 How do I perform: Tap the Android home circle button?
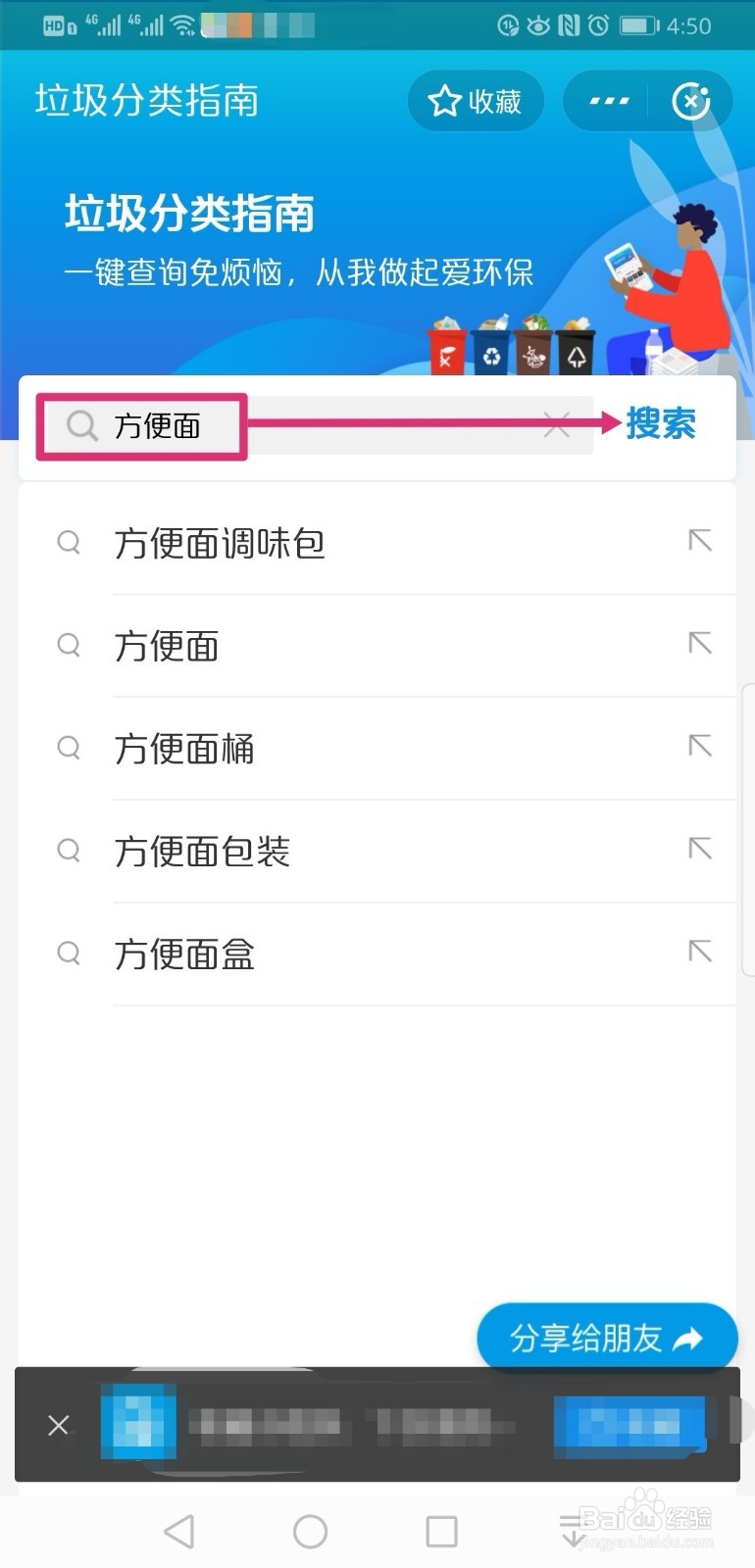pos(310,1531)
